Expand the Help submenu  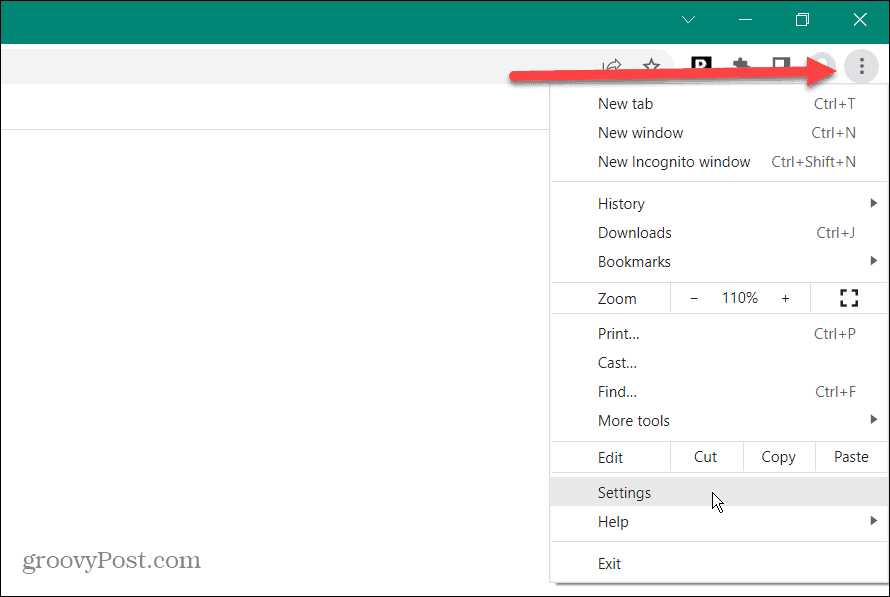point(719,522)
